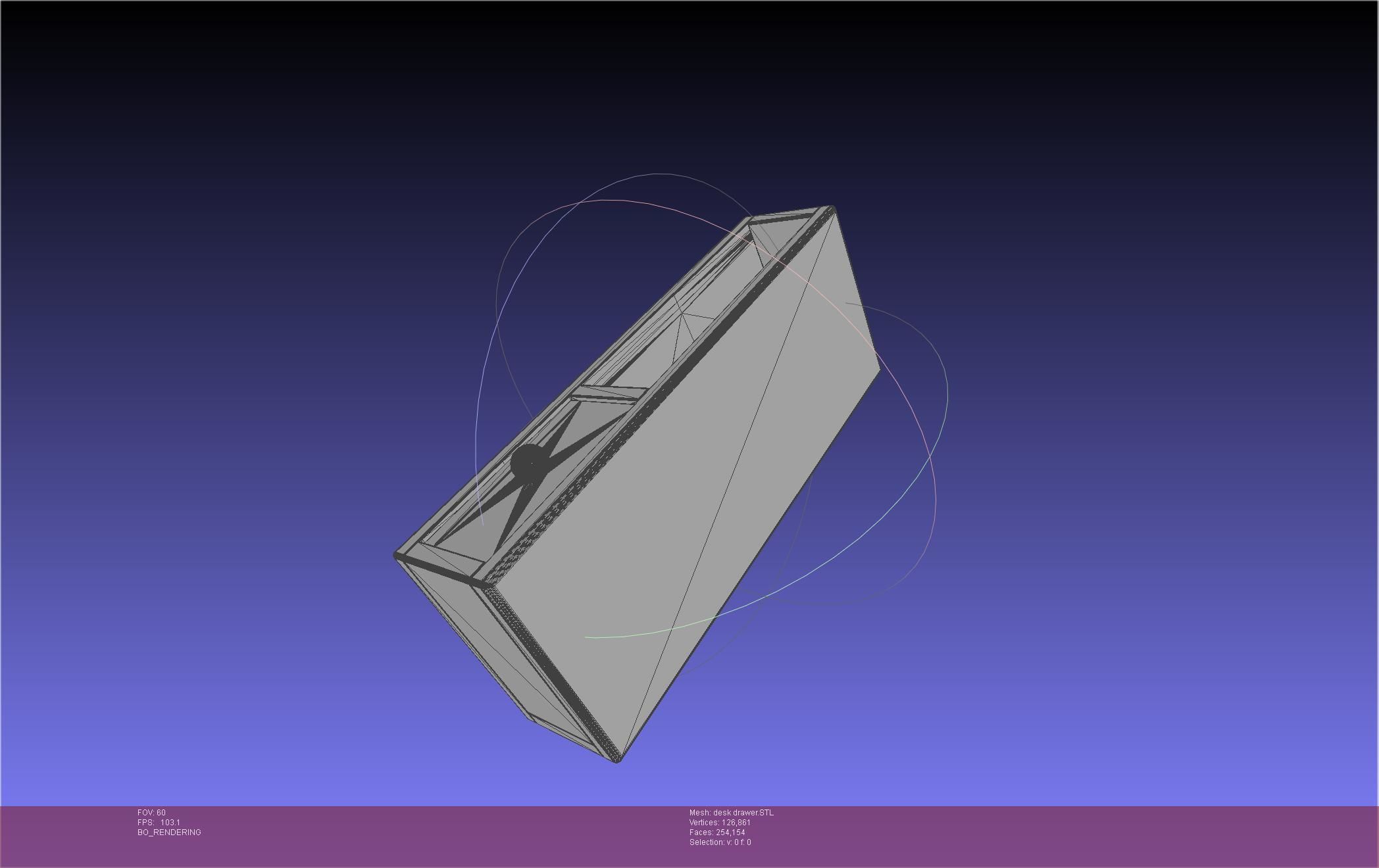Click the 'FPS: 103.1' readout

[x=159, y=823]
